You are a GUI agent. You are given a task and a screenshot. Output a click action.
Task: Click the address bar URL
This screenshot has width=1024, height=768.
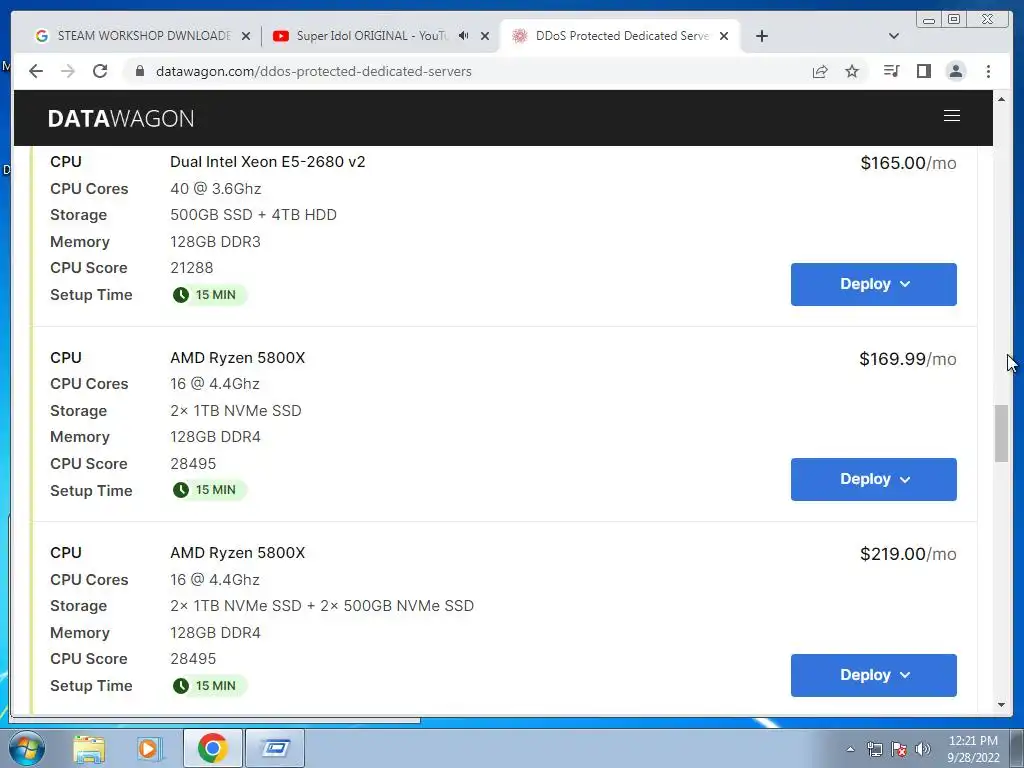click(313, 71)
